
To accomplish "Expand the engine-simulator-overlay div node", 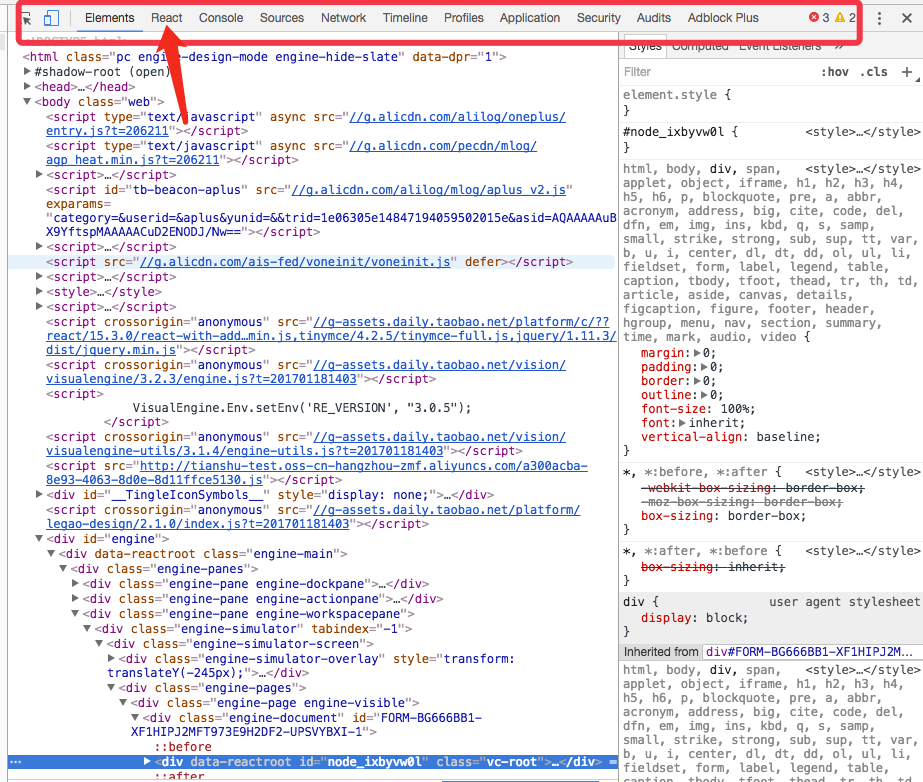I will (x=111, y=658).
